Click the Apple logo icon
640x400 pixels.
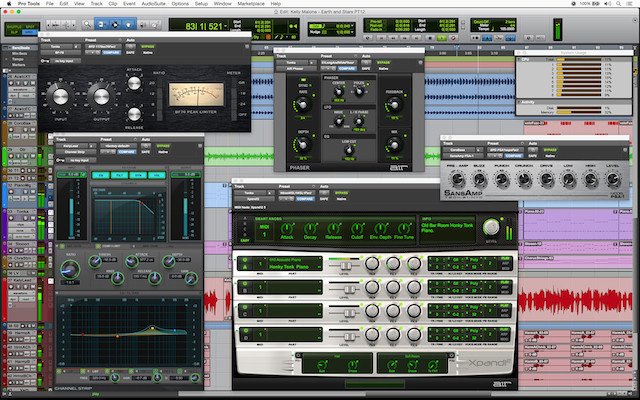(x=7, y=4)
